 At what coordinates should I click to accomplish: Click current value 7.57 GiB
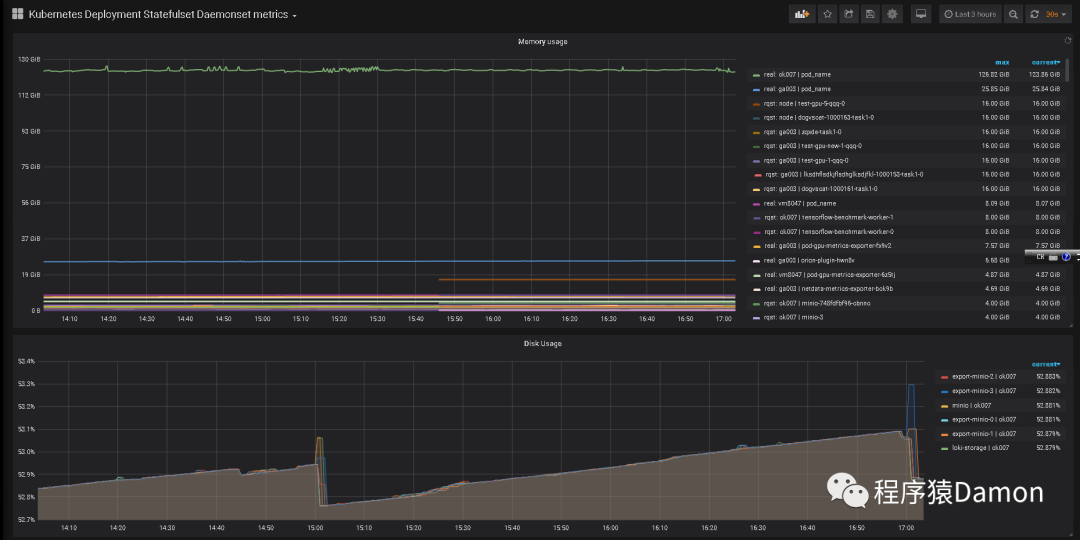(x=1046, y=246)
